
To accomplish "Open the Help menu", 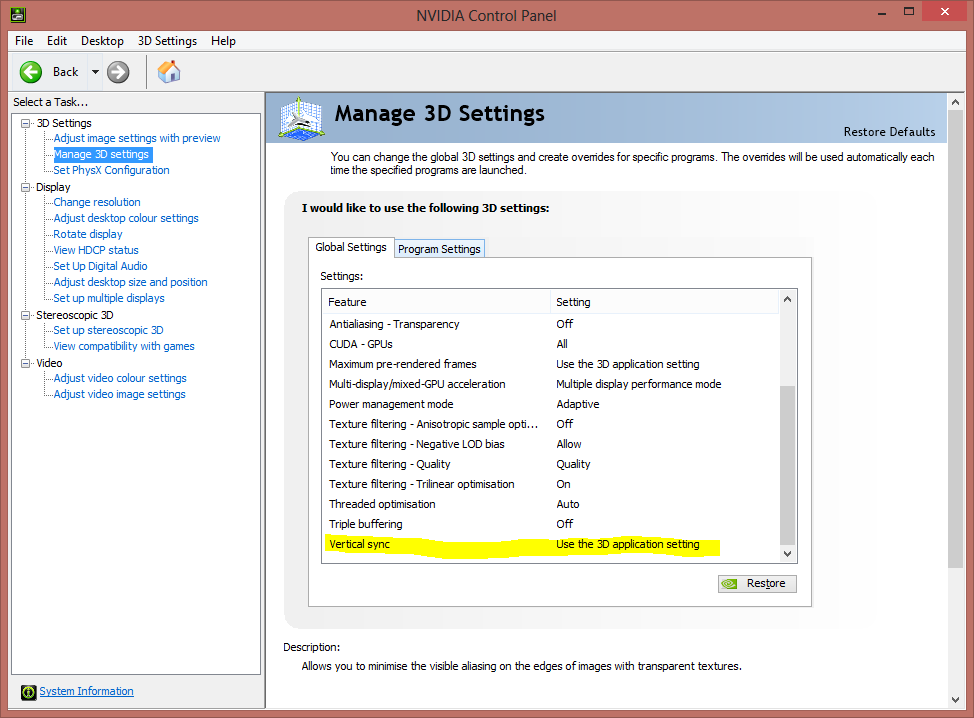I will pos(223,41).
